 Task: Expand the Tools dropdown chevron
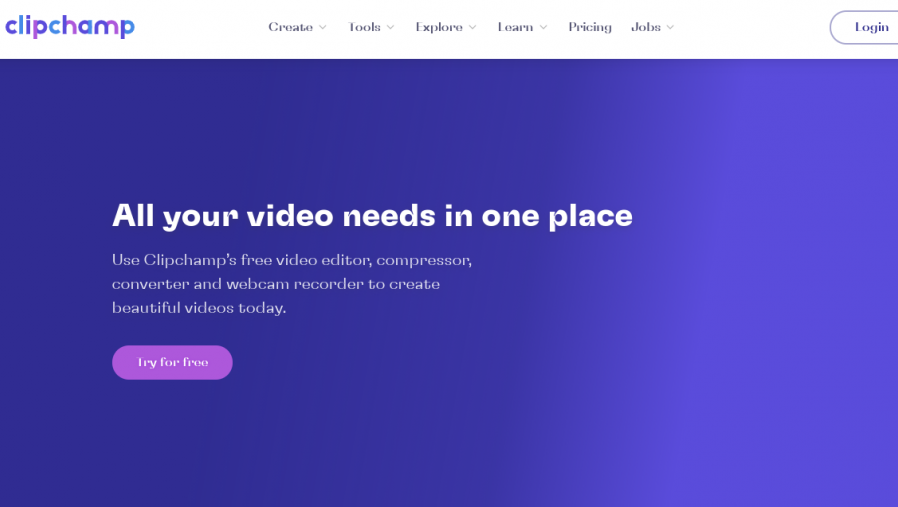[391, 27]
